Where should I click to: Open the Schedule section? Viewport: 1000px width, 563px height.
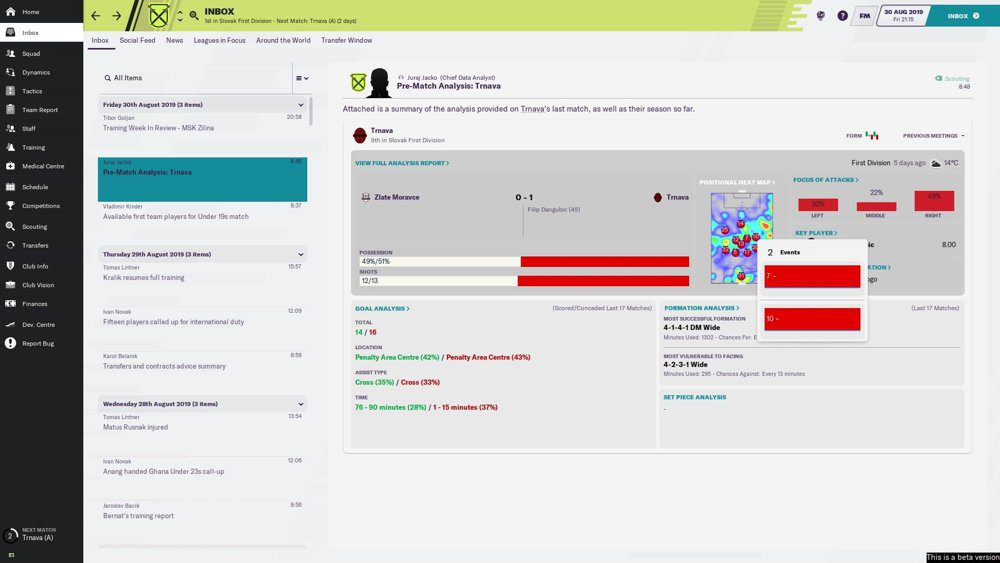click(35, 187)
